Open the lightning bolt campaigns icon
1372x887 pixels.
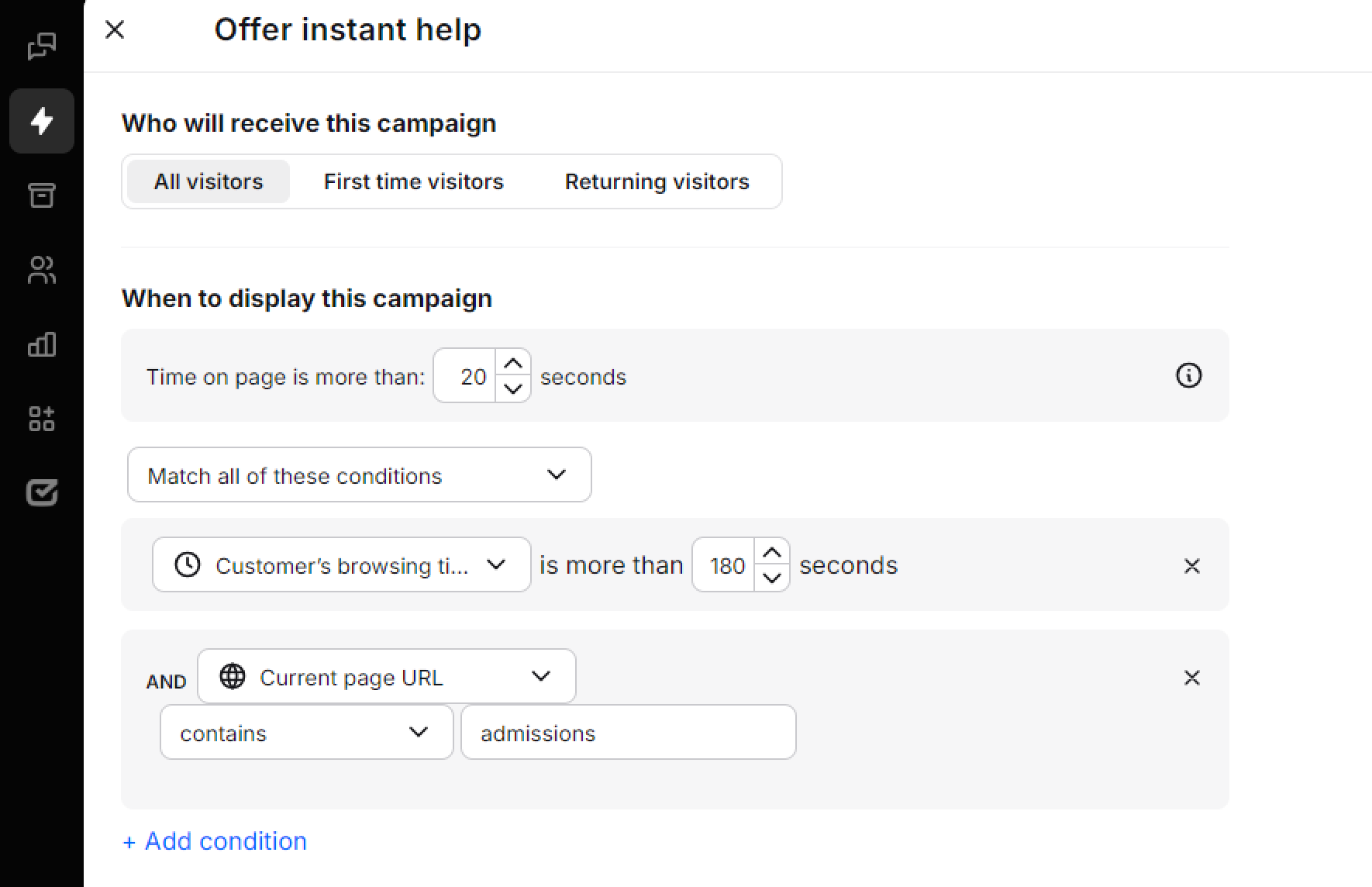pyautogui.click(x=42, y=121)
